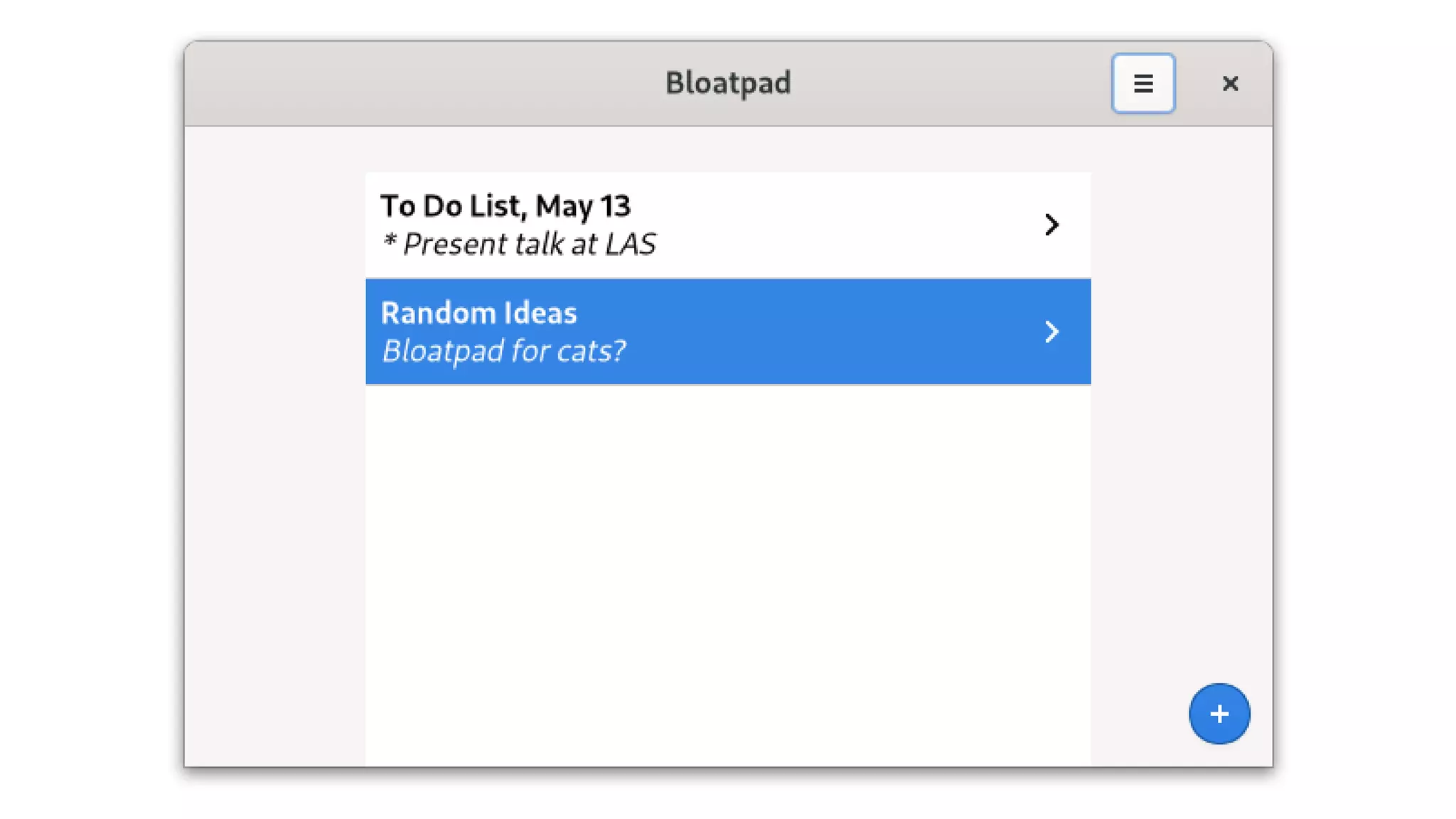Expand the chevron on To Do List row
The image size is (1456, 819).
[x=1051, y=225]
